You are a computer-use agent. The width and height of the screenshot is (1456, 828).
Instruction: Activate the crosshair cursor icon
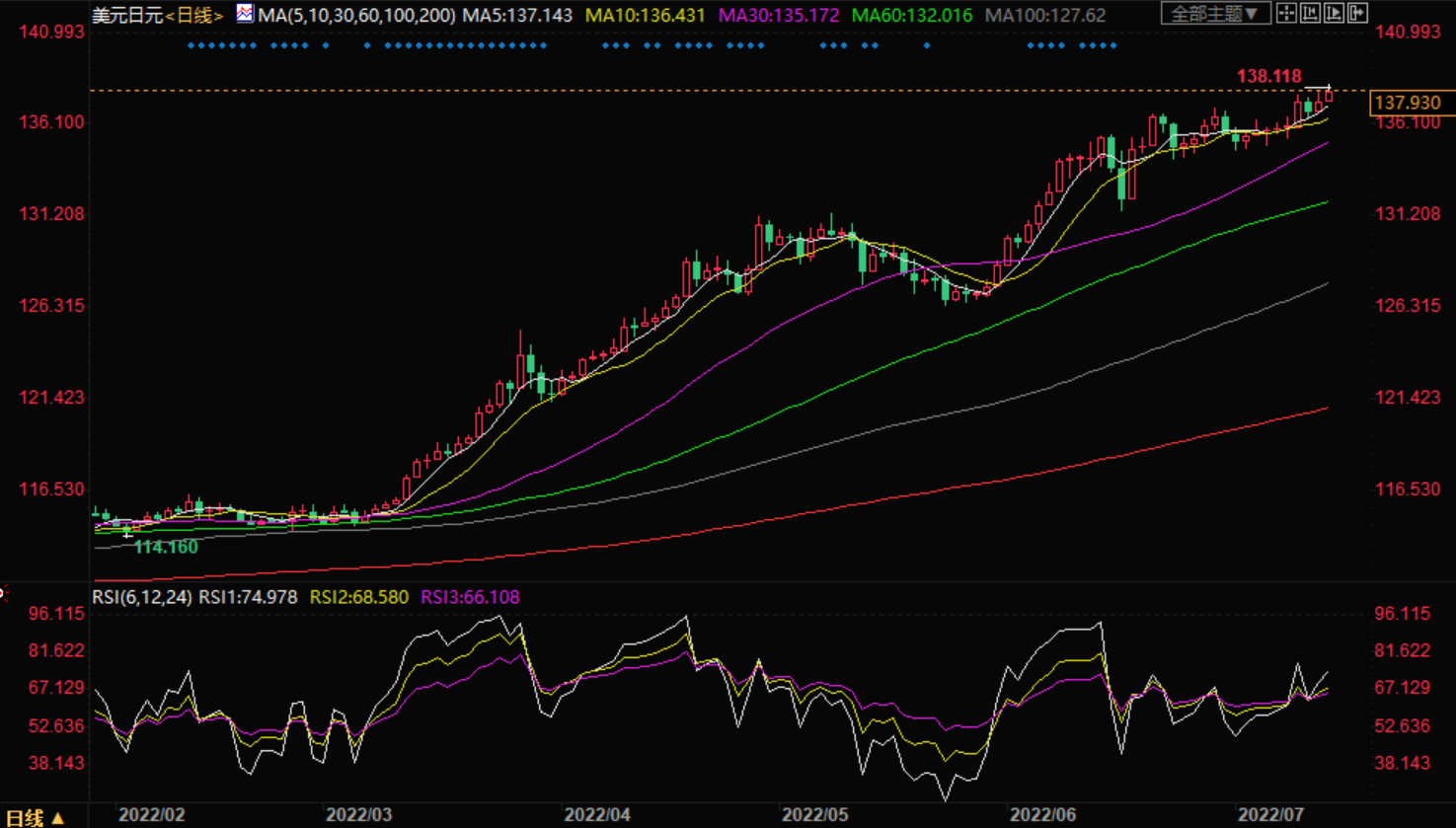[1286, 13]
